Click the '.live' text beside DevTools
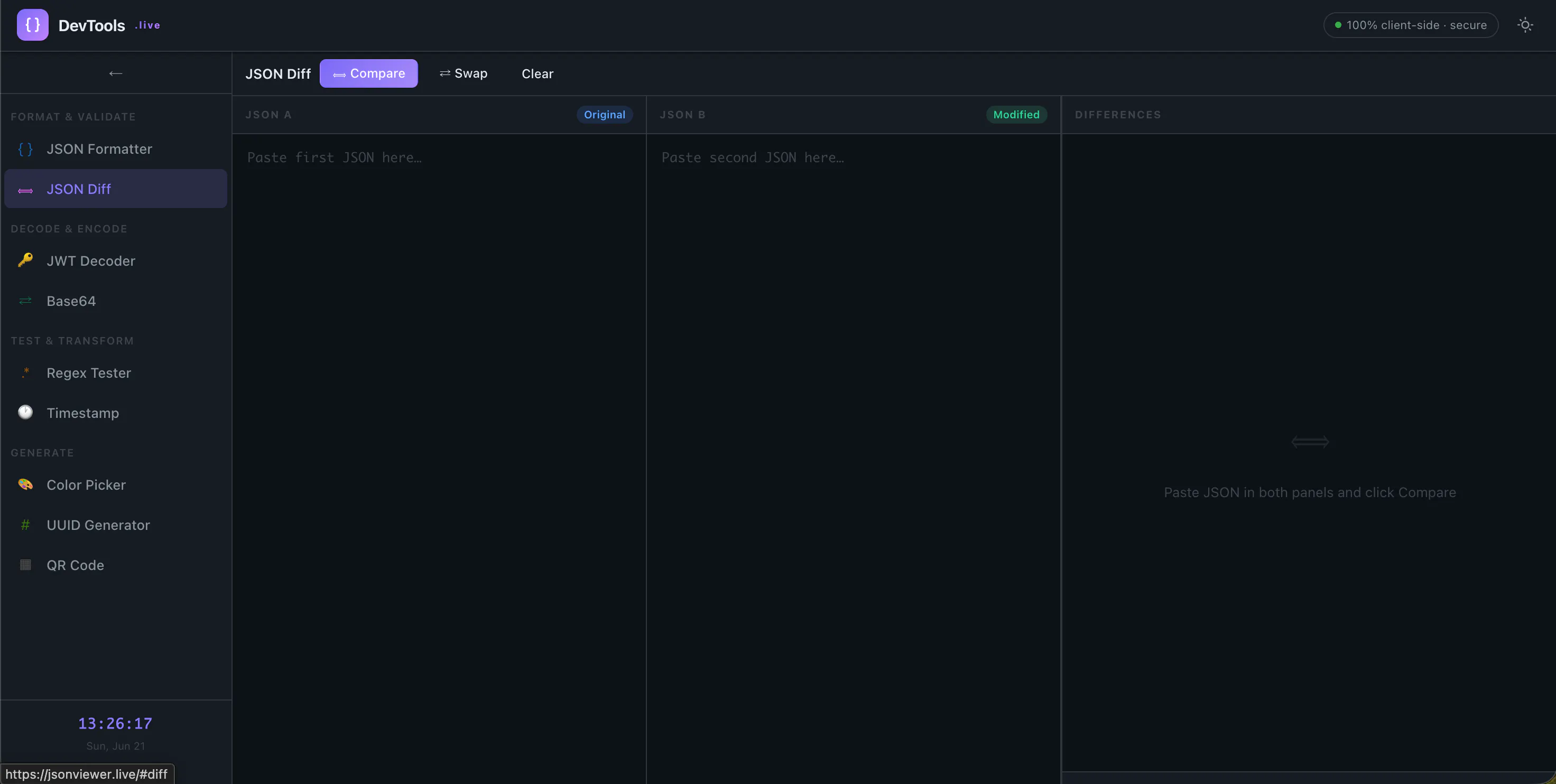Viewport: 1556px width, 784px height. [147, 25]
